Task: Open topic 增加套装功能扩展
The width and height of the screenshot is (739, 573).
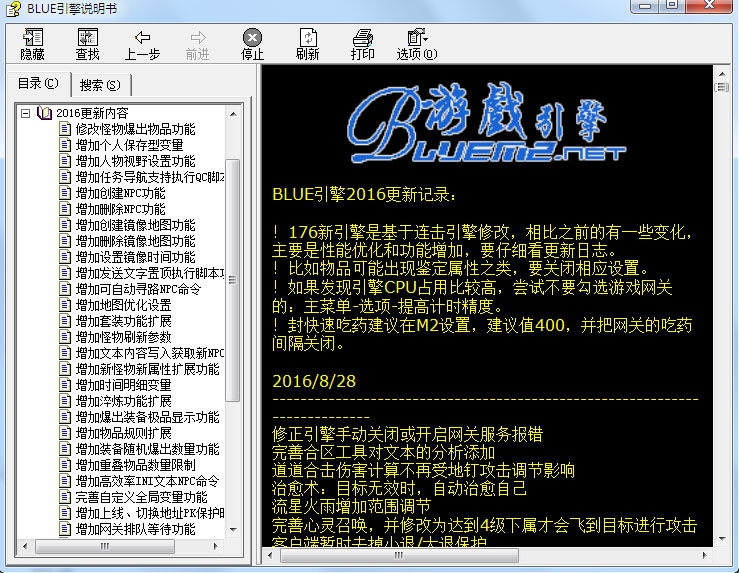Action: (123, 321)
